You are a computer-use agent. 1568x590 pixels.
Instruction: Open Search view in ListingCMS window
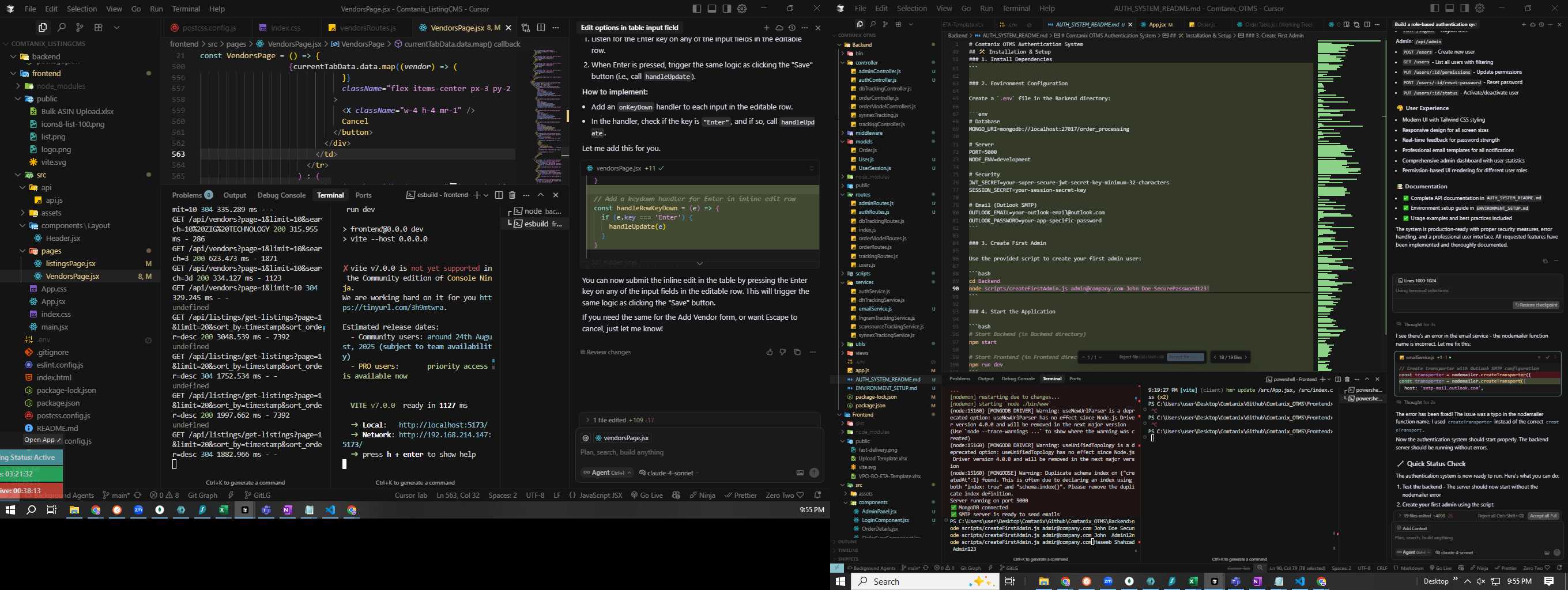click(x=62, y=28)
